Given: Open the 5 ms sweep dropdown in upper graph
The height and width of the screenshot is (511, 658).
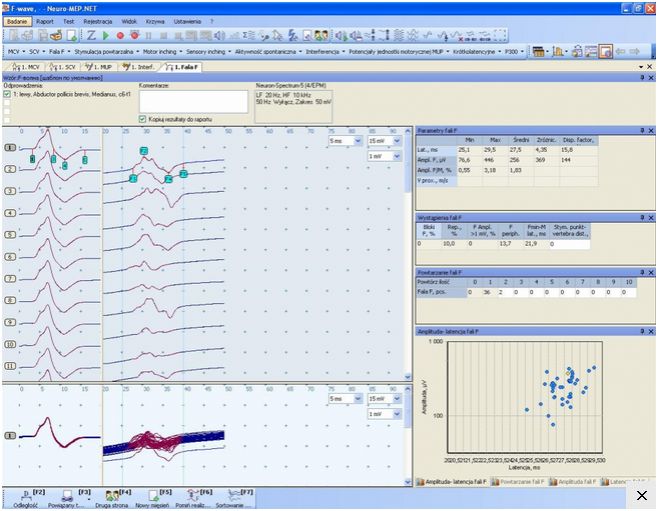Looking at the screenshot, I should click(x=360, y=143).
